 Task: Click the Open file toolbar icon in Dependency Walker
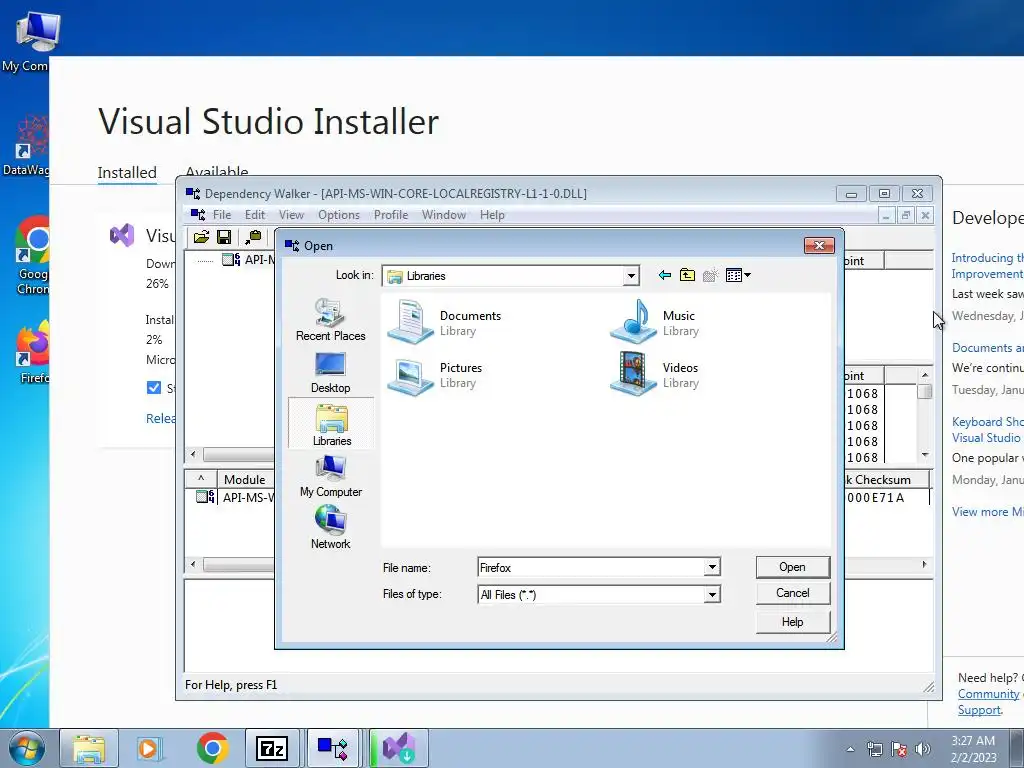tap(201, 237)
